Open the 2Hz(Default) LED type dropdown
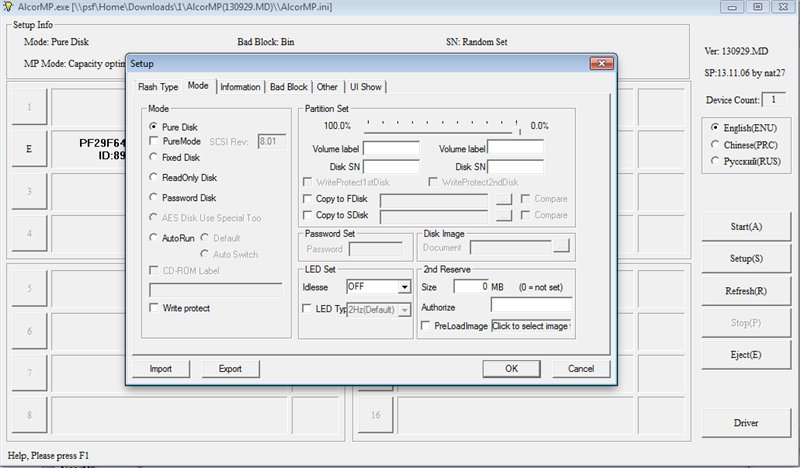This screenshot has height=468, width=800. (405, 310)
